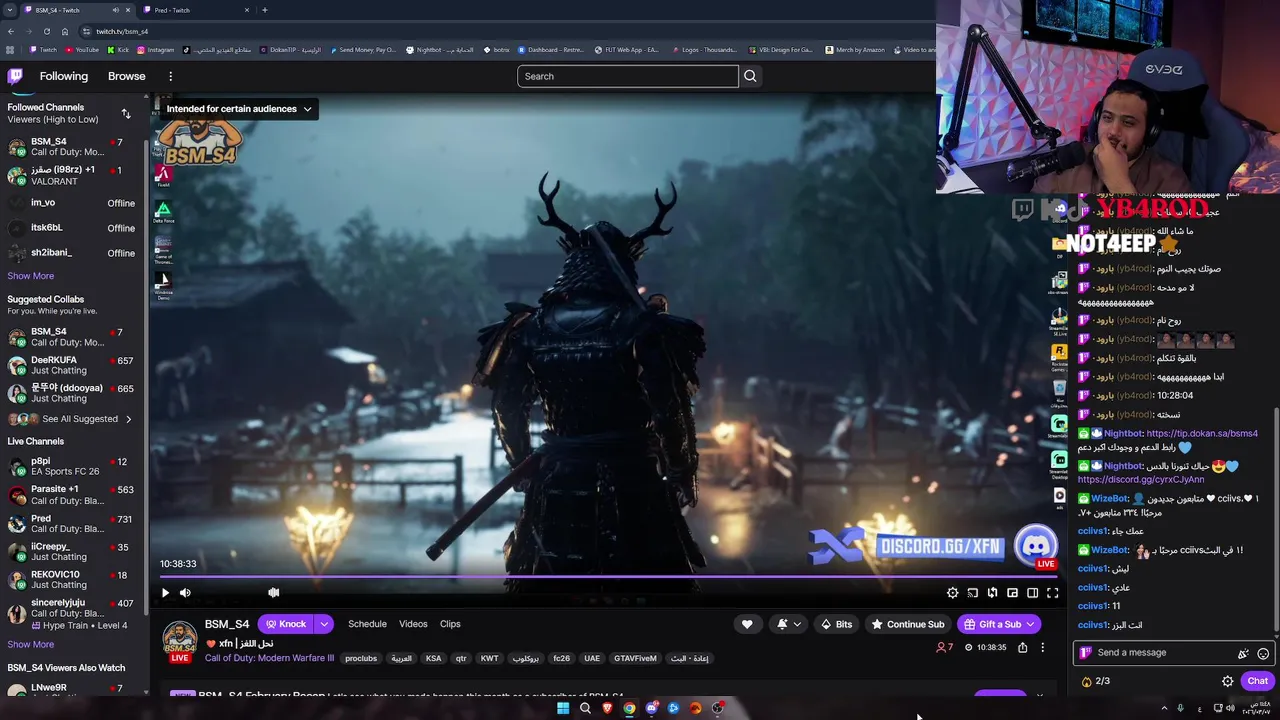Click the Twitch logo home icon
The width and height of the screenshot is (1280, 720).
[15, 76]
